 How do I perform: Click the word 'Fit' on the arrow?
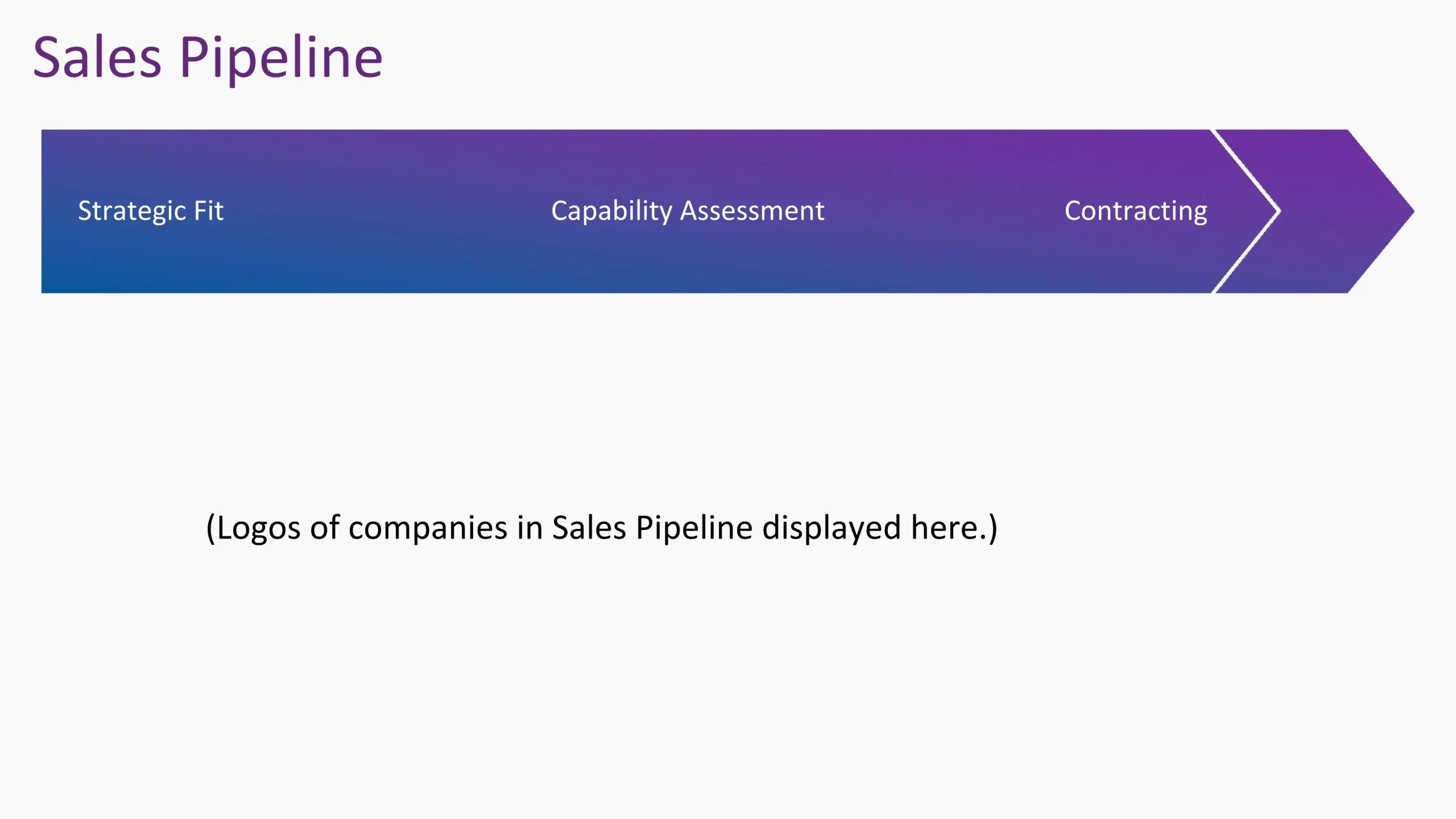click(x=209, y=211)
